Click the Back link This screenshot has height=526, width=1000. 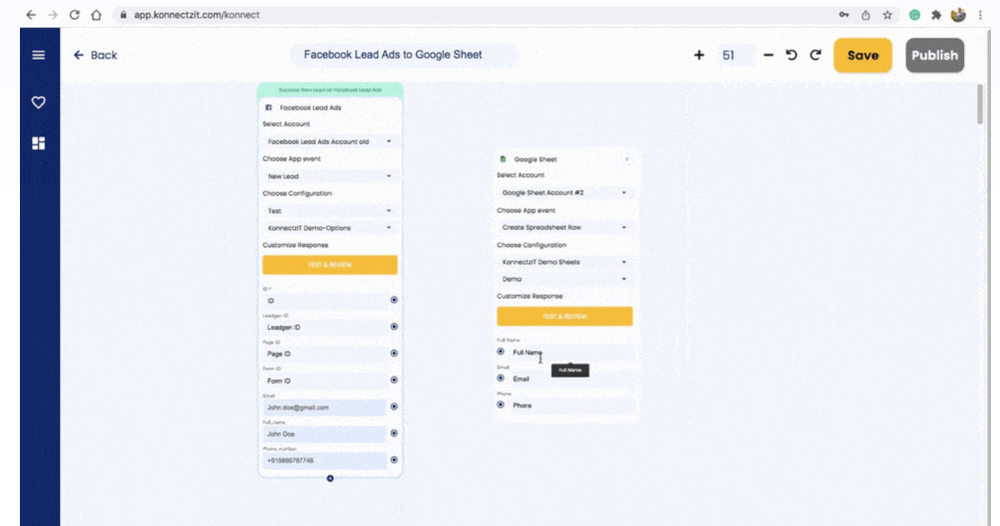click(96, 55)
